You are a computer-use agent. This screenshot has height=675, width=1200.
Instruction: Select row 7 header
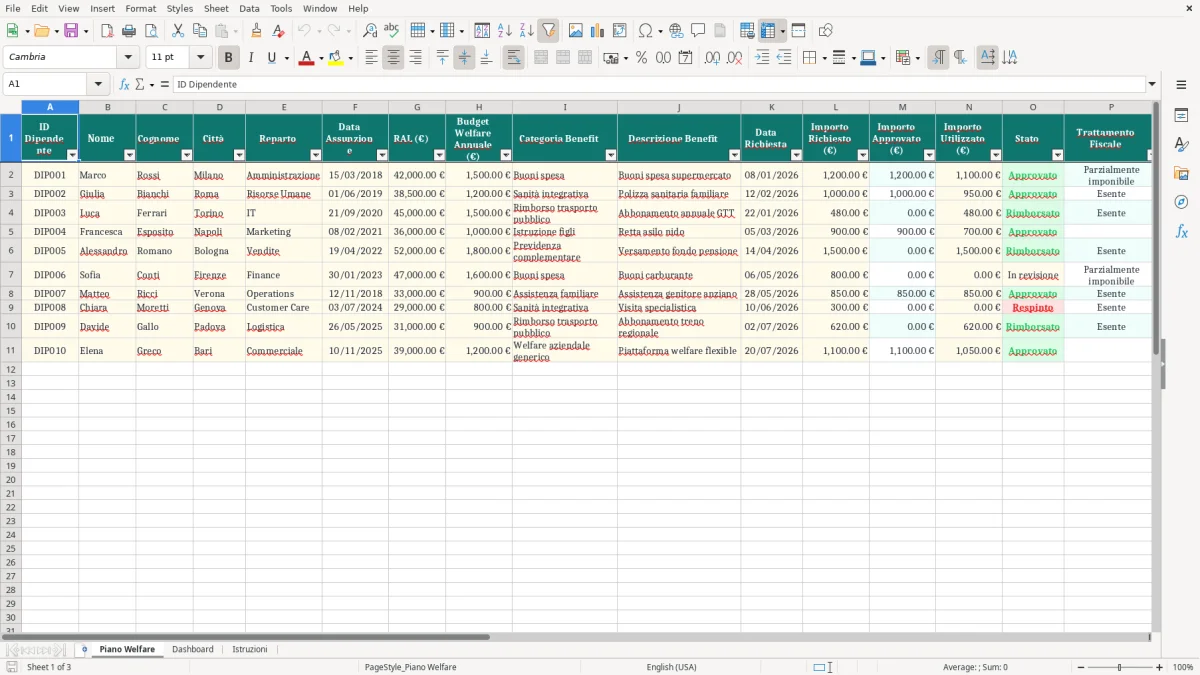tap(10, 275)
